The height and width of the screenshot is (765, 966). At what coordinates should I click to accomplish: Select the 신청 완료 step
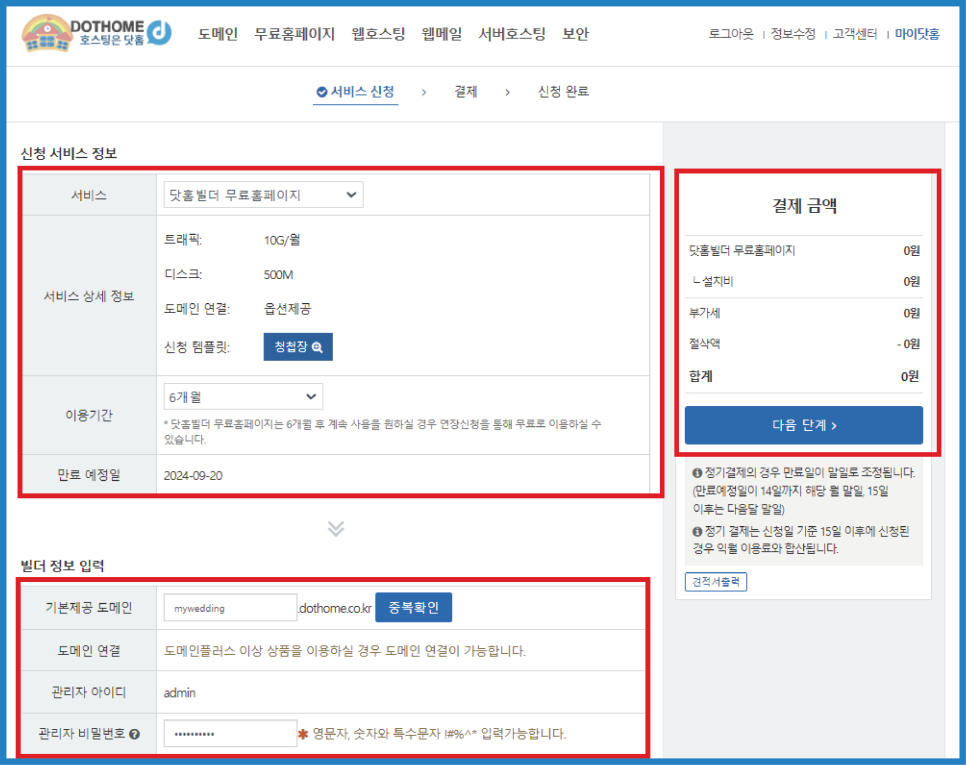click(563, 92)
